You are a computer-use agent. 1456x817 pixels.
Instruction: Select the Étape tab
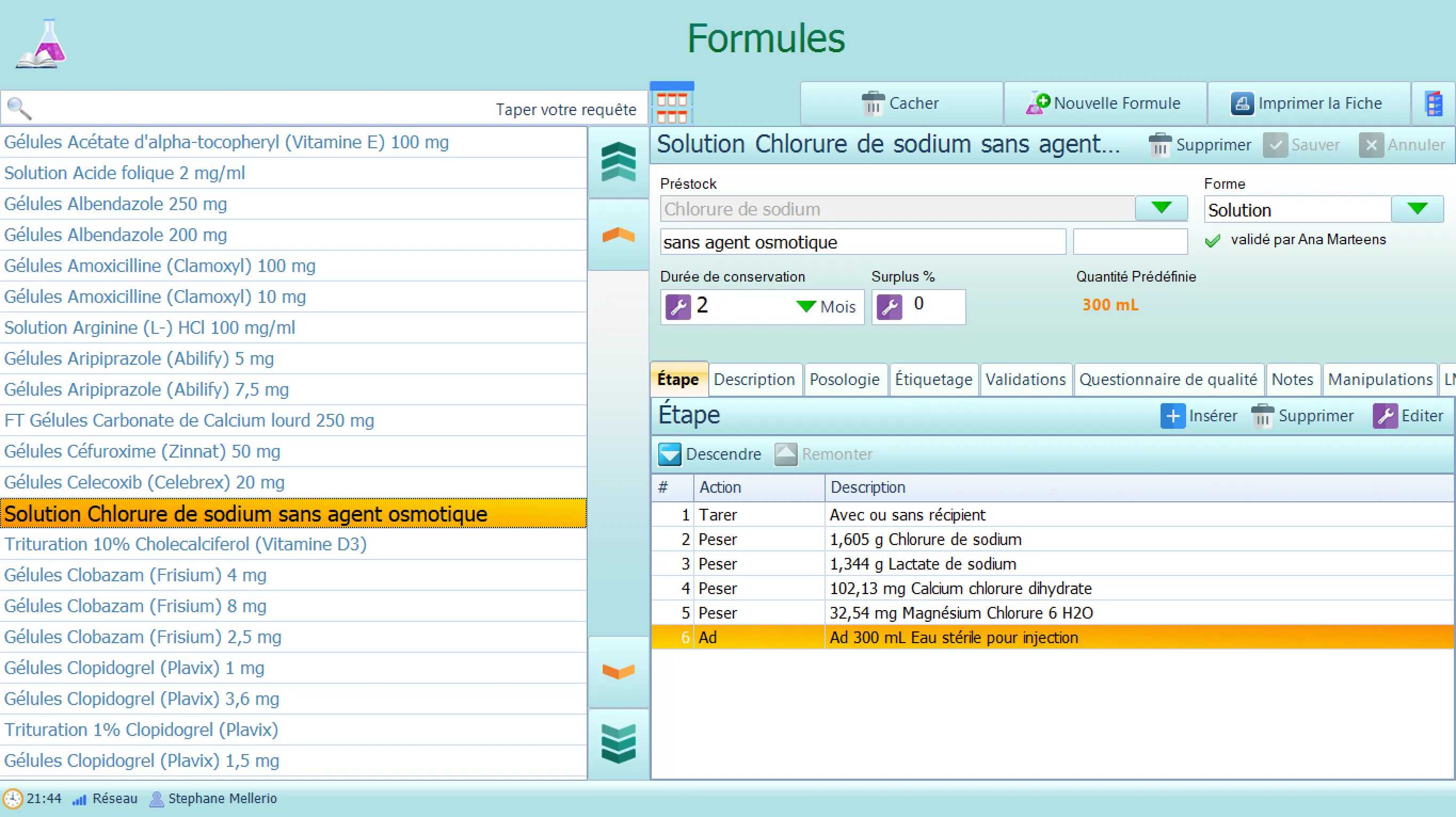pyautogui.click(x=678, y=379)
